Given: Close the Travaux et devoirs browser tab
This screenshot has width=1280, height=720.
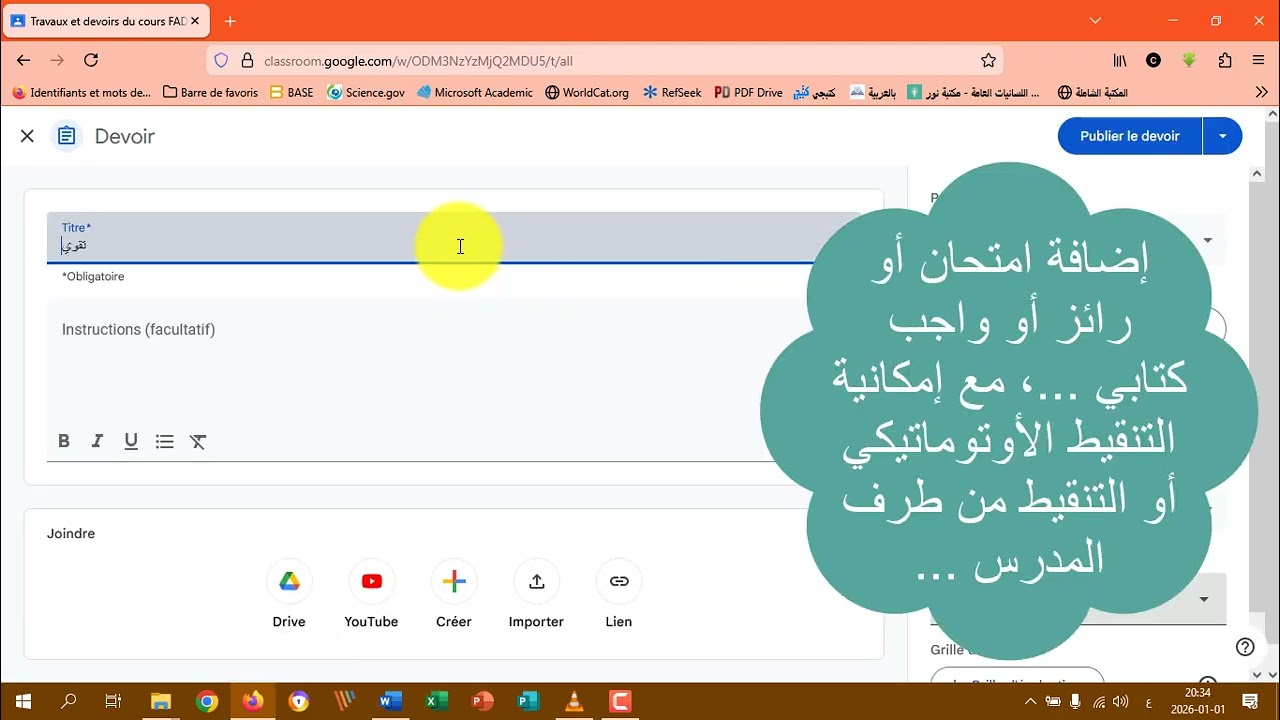Looking at the screenshot, I should [195, 21].
